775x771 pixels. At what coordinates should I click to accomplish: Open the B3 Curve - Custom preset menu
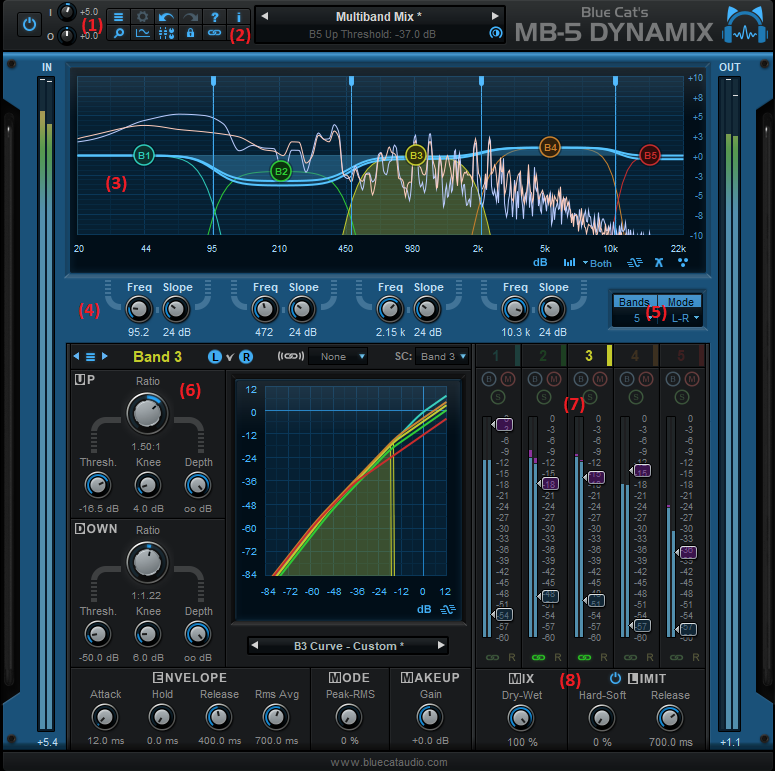(x=348, y=646)
